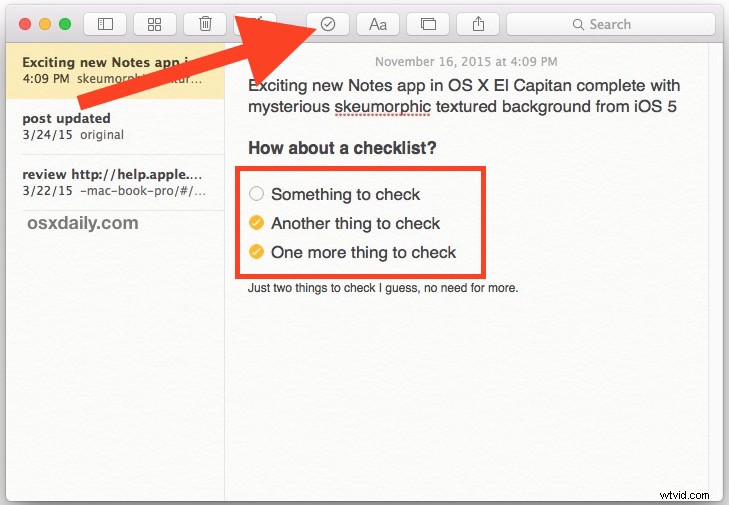Delete the note with trash icon

pyautogui.click(x=205, y=24)
